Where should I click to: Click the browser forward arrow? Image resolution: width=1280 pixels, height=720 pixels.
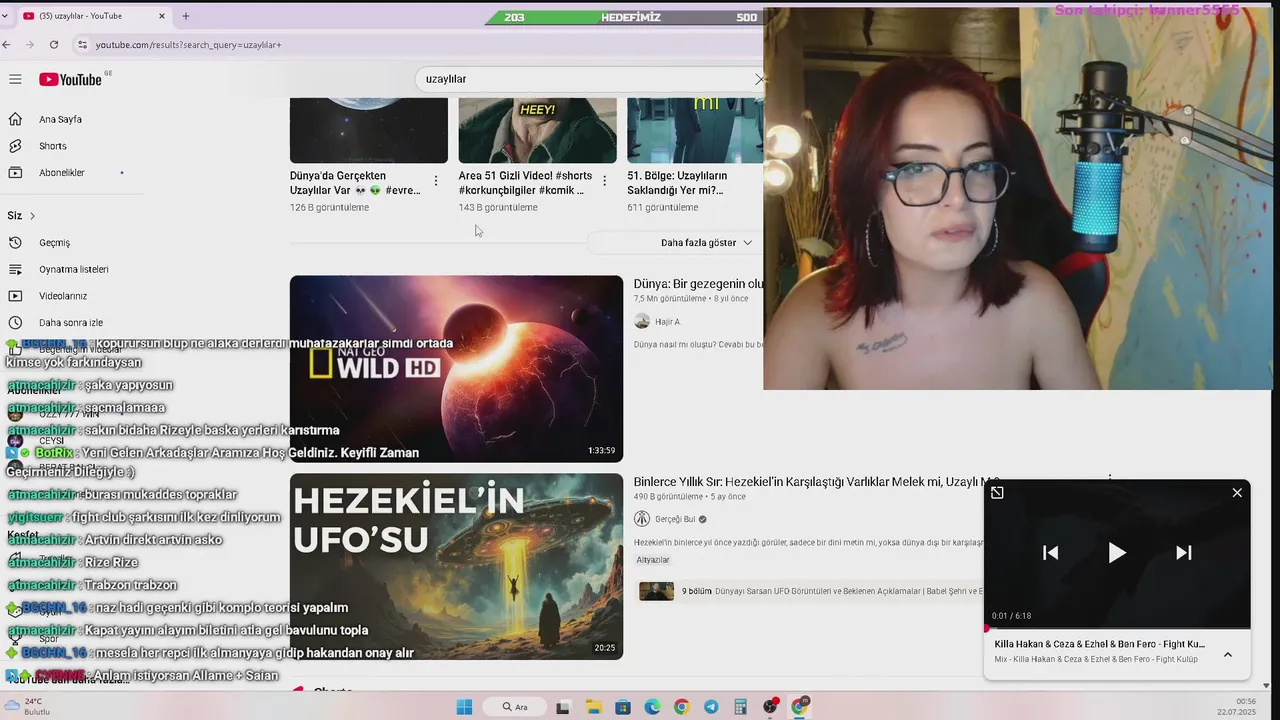(x=30, y=45)
